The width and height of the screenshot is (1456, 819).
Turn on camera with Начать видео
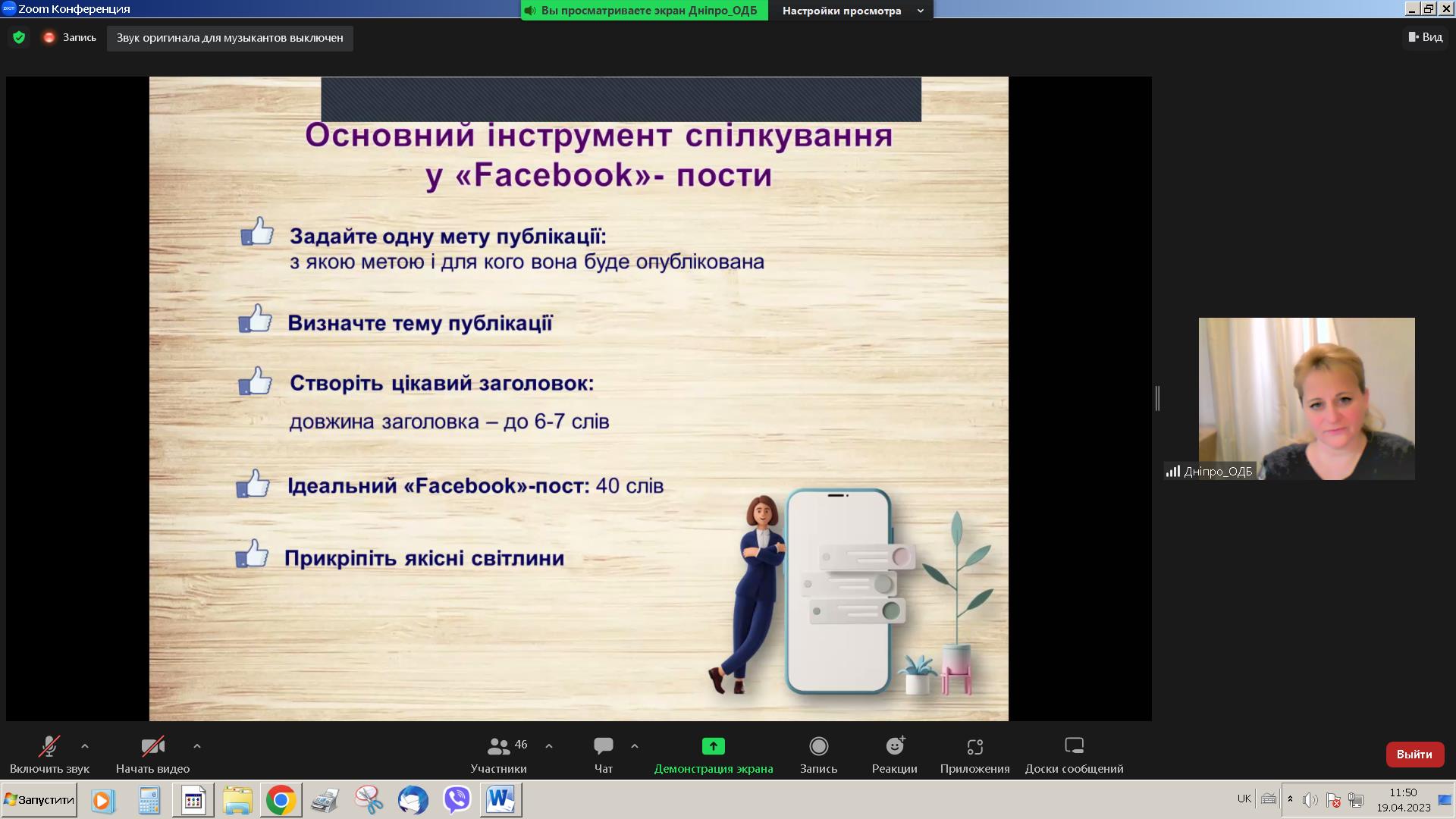pyautogui.click(x=152, y=755)
